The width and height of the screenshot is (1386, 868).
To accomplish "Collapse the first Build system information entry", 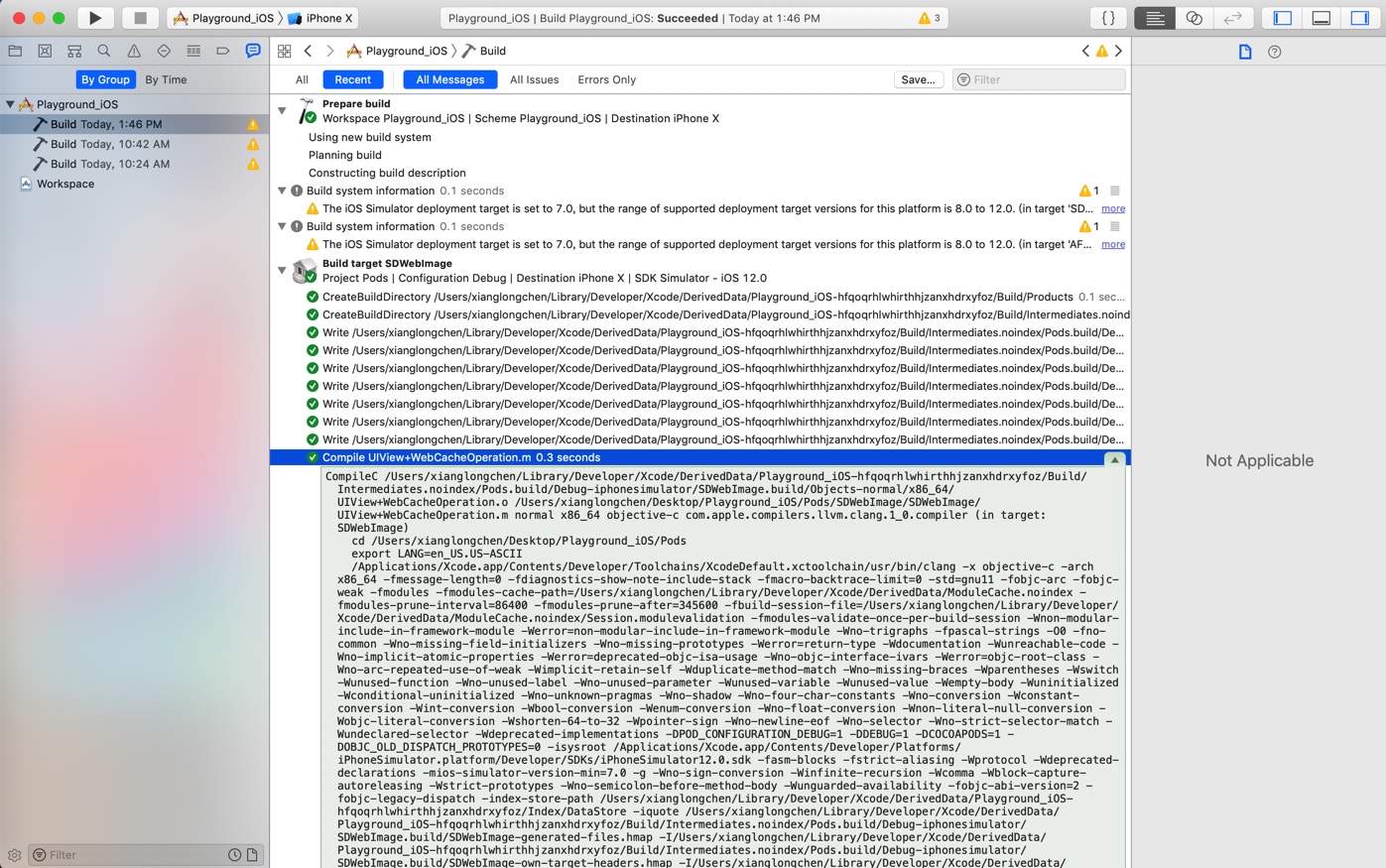I will [282, 190].
